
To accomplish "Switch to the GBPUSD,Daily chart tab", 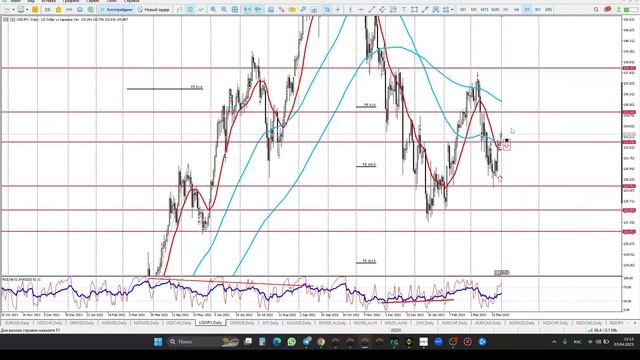I will 81,323.
